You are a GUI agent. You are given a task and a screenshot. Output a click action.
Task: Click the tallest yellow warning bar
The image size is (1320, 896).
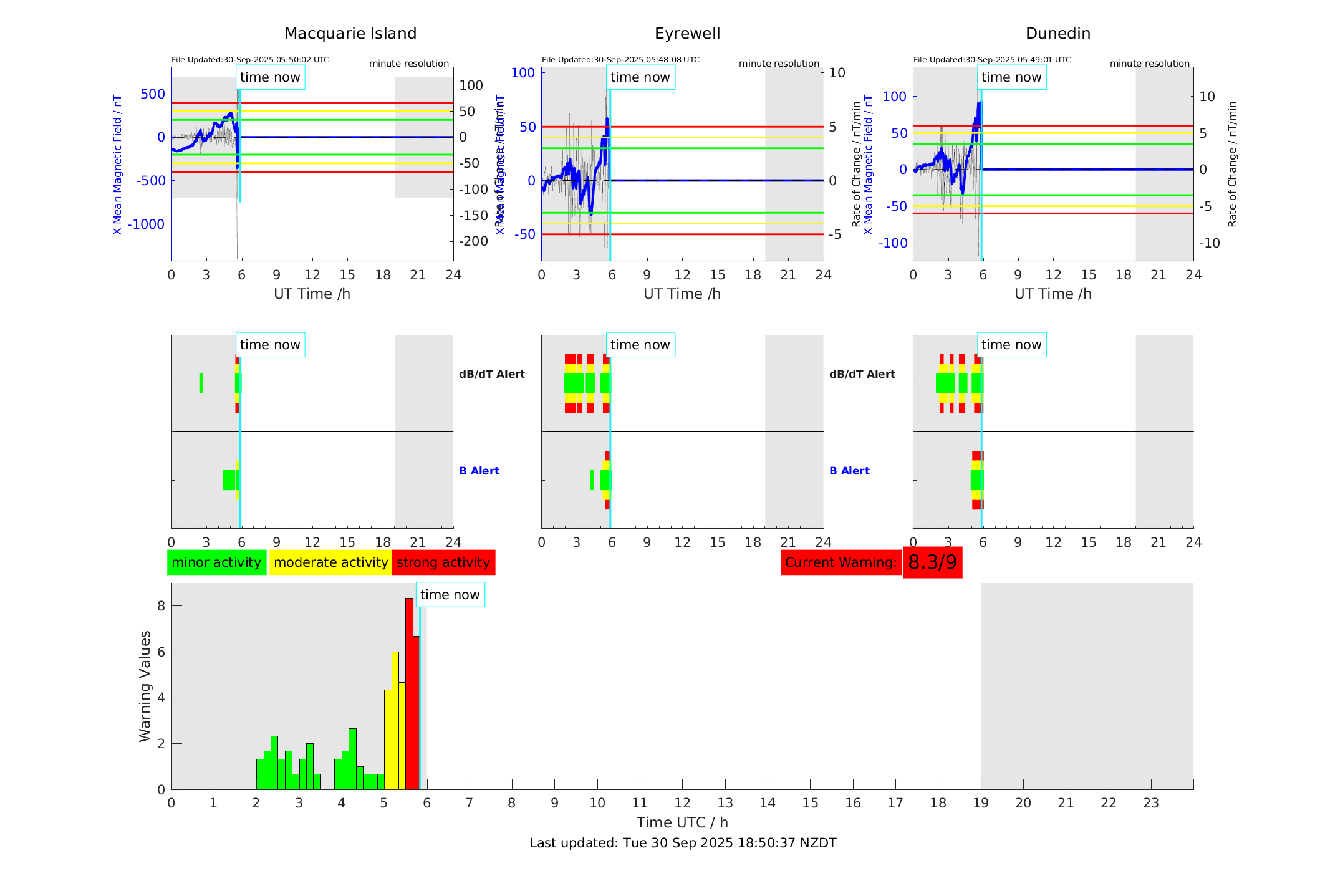pyautogui.click(x=395, y=720)
